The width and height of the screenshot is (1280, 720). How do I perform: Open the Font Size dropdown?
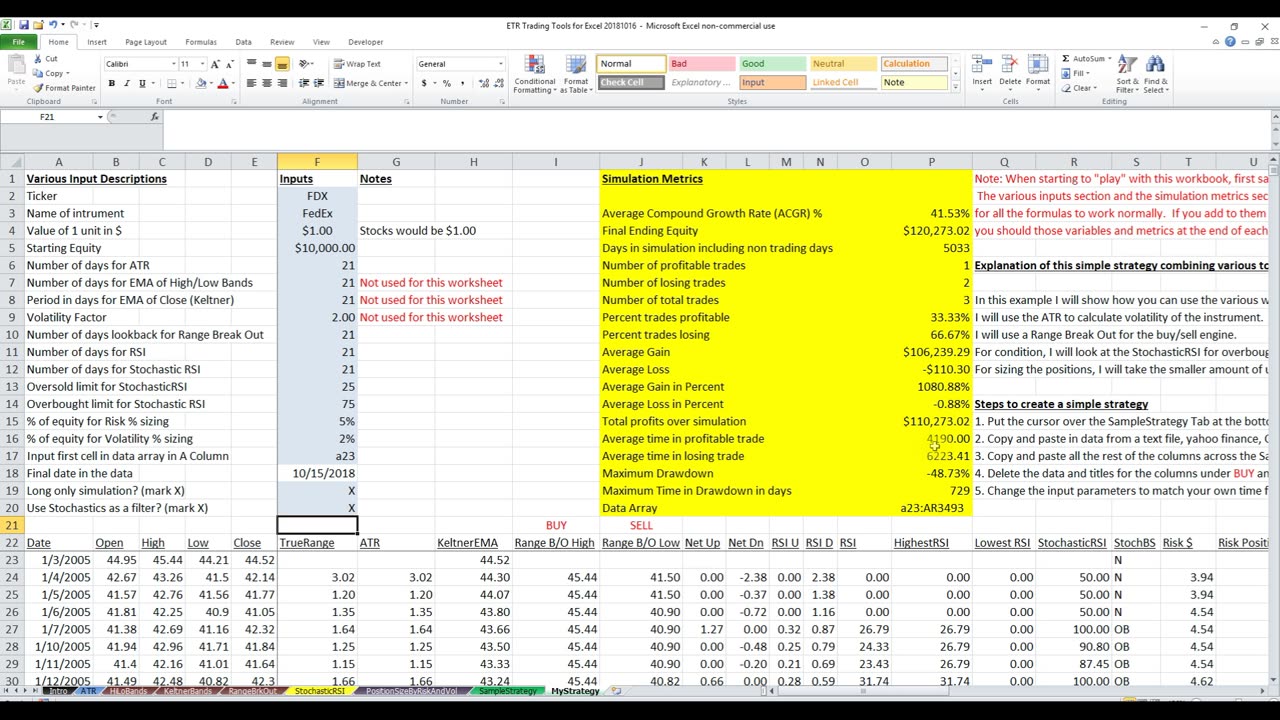click(x=201, y=64)
